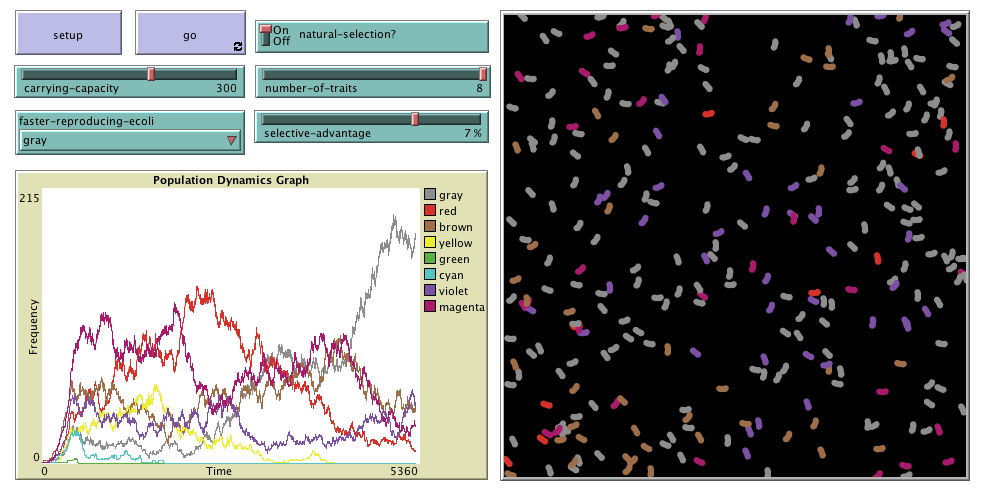Pick the violet legend color swatch

(430, 291)
